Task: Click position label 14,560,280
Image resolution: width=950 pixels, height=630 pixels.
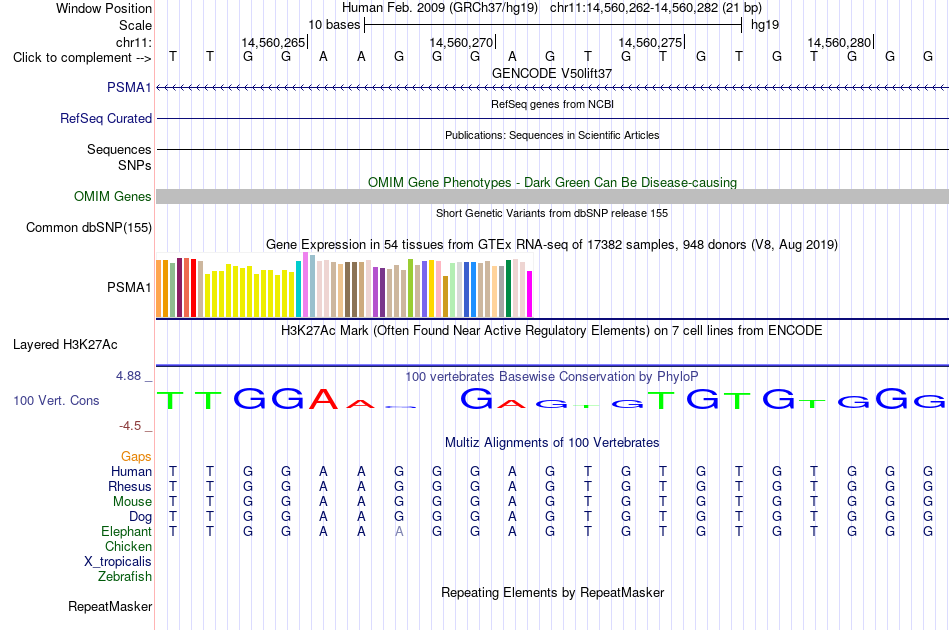Action: coord(839,42)
